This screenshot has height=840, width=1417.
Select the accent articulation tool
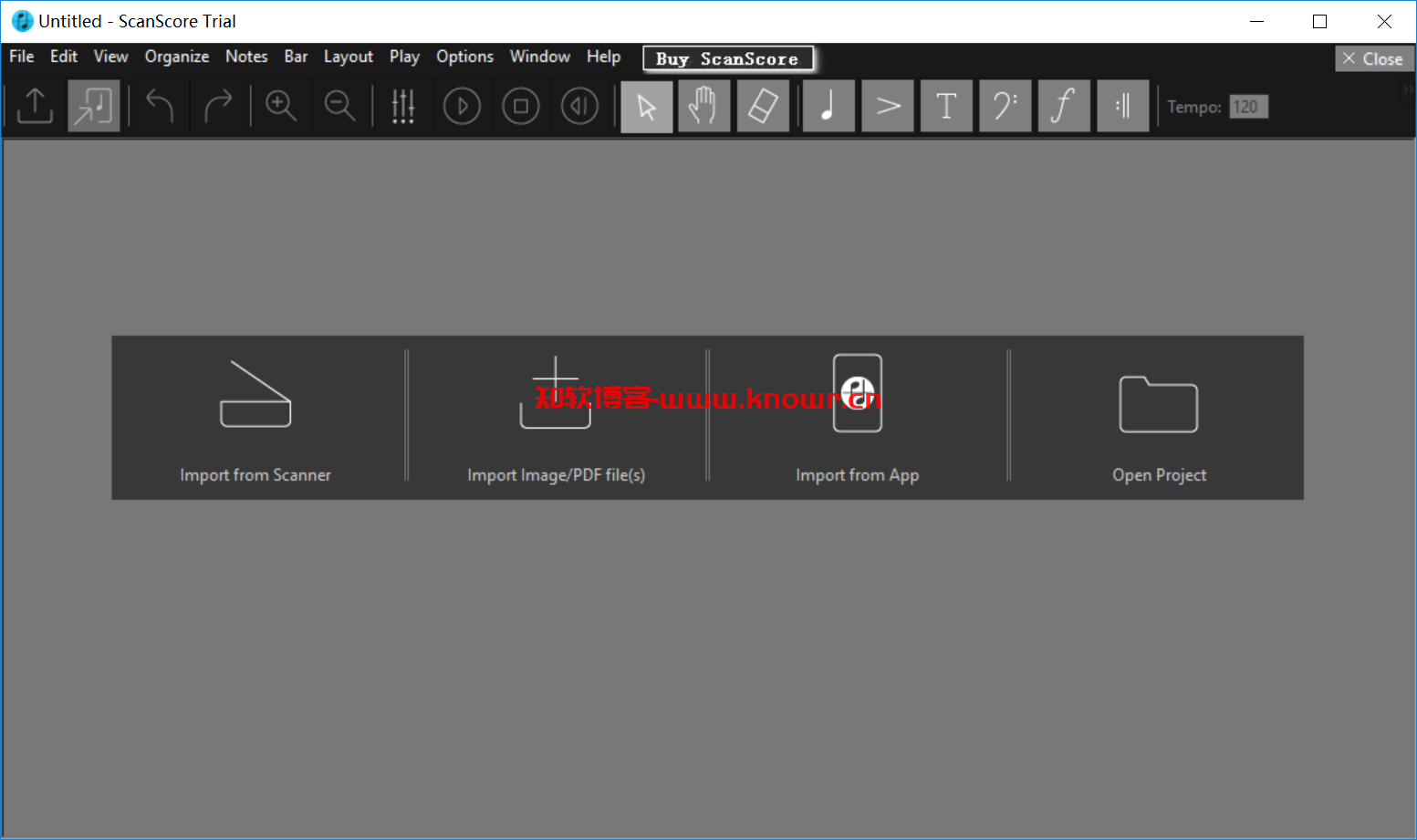point(888,107)
